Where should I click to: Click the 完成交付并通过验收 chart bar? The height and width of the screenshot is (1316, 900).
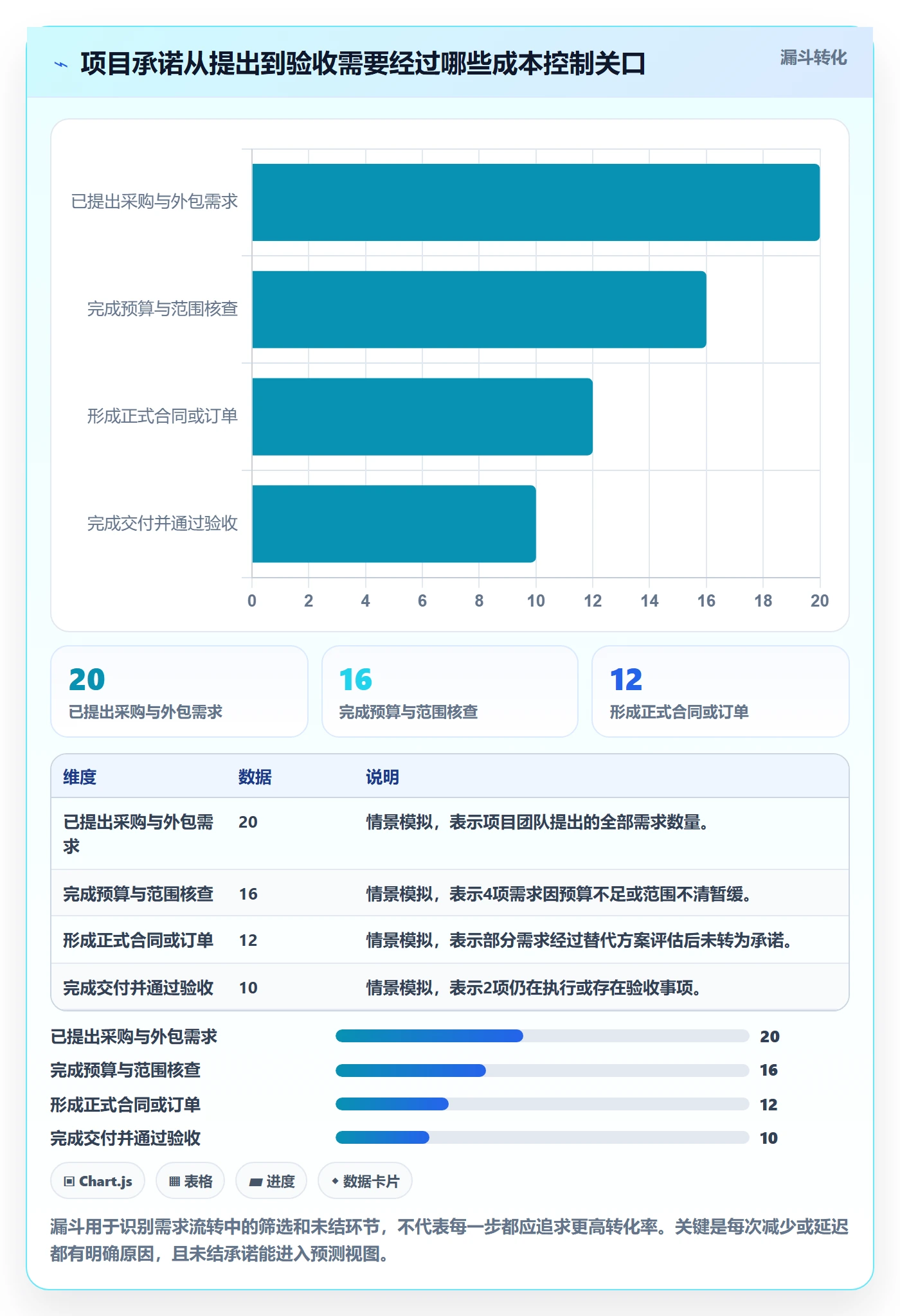coord(393,524)
